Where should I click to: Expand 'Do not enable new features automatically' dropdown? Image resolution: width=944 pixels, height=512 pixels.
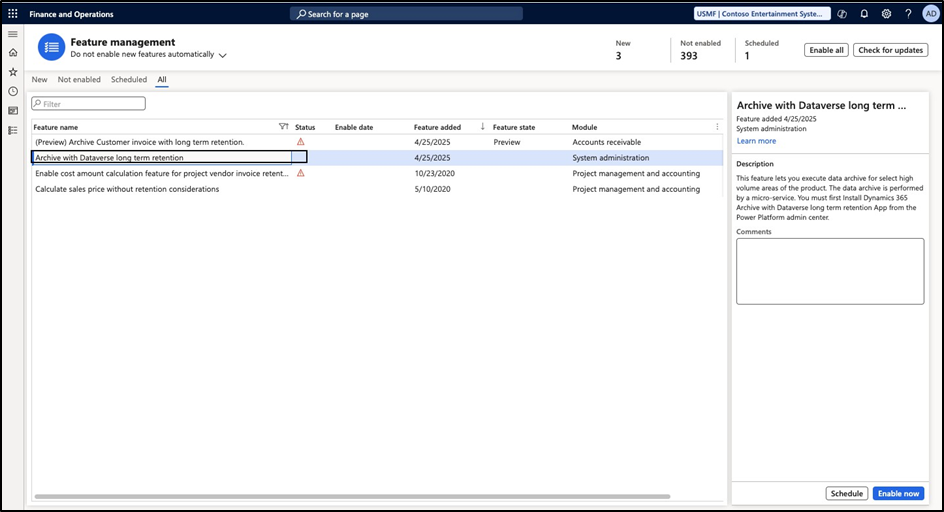tap(222, 55)
